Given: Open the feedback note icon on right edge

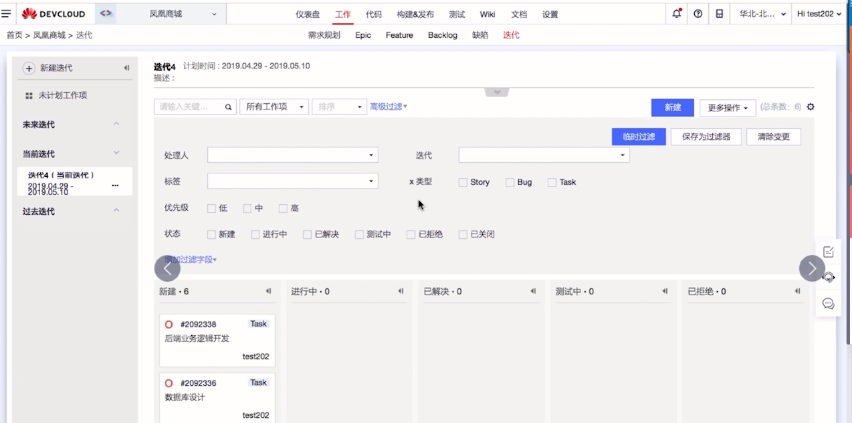Looking at the screenshot, I should pos(828,252).
